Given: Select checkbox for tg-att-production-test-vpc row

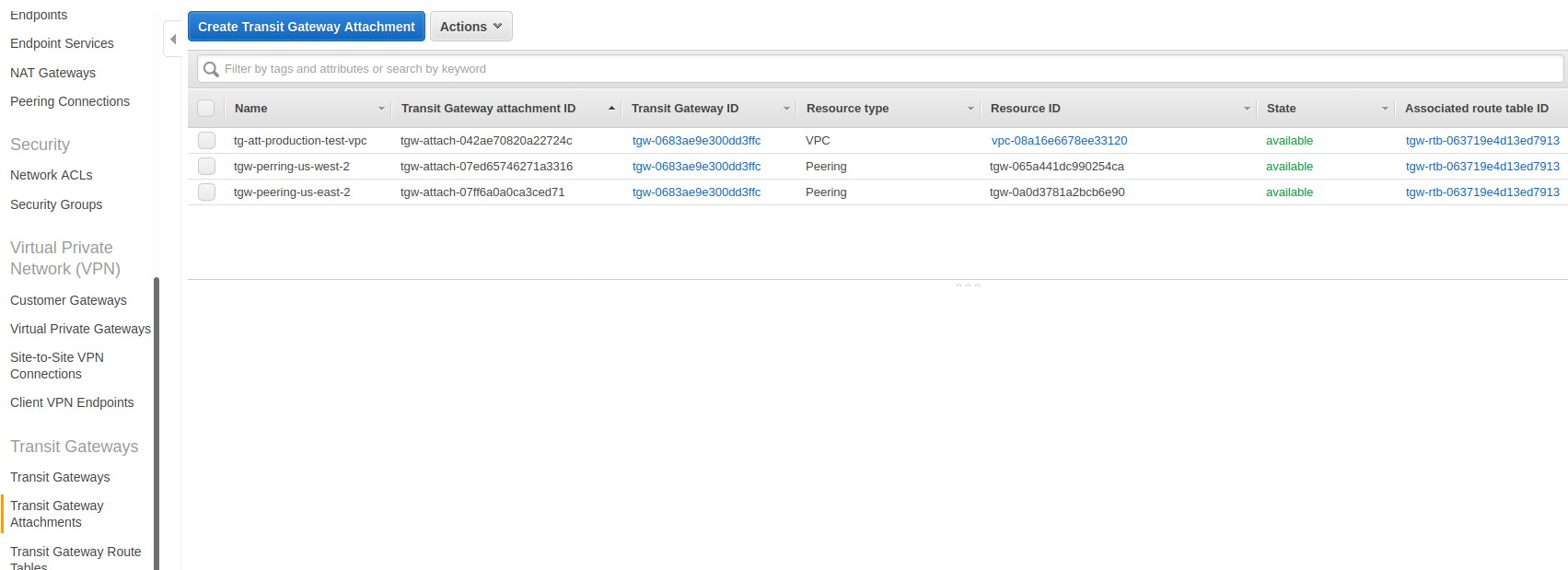Looking at the screenshot, I should [206, 140].
